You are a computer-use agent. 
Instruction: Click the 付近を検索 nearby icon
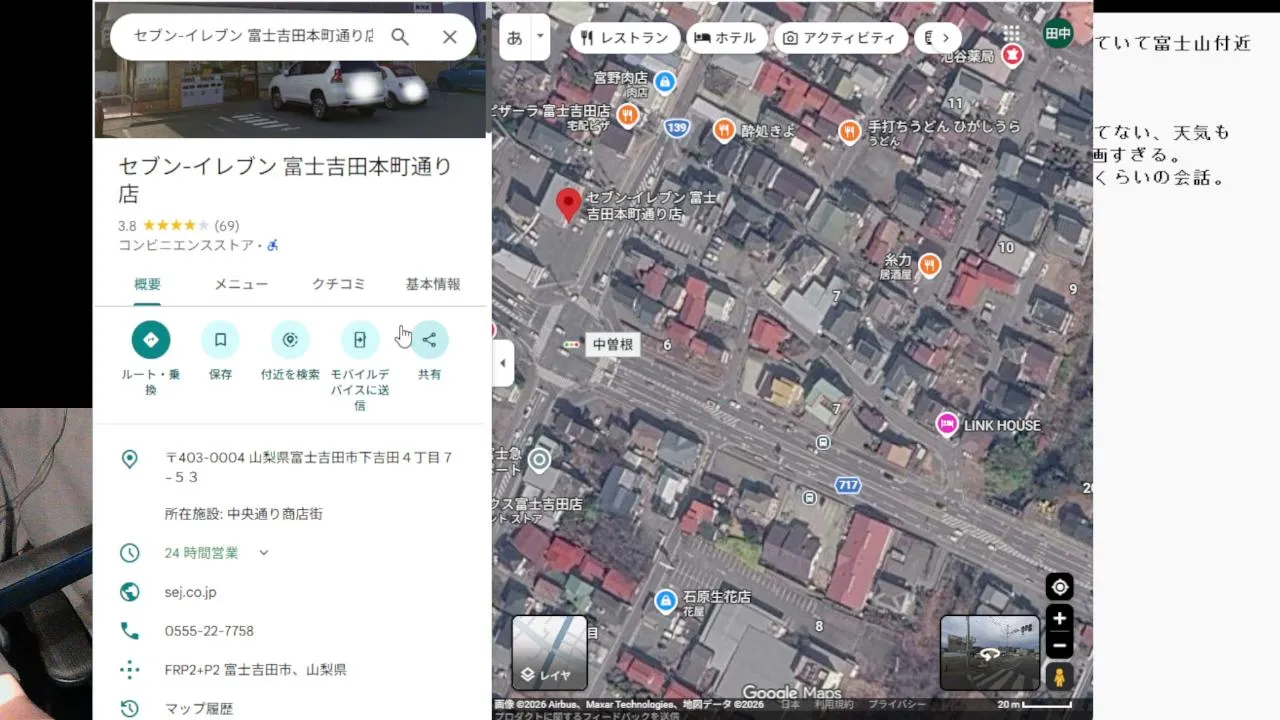(x=290, y=340)
